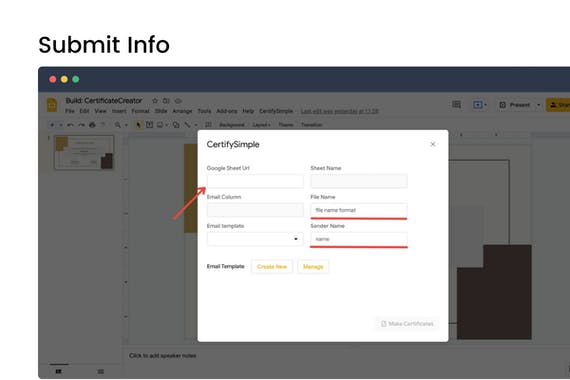This screenshot has height=380, width=570.
Task: Click the Transition toolbar button
Action: pyautogui.click(x=312, y=125)
